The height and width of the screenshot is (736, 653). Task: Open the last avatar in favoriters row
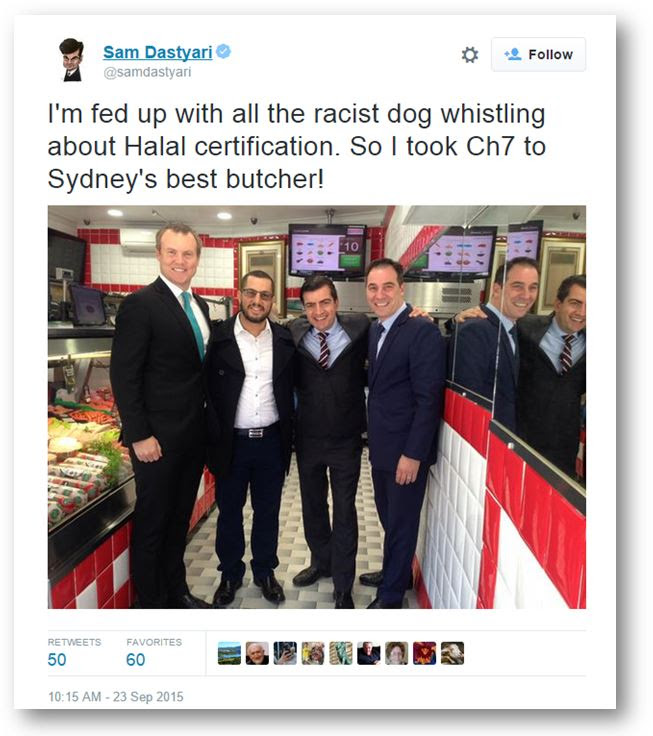pos(453,653)
